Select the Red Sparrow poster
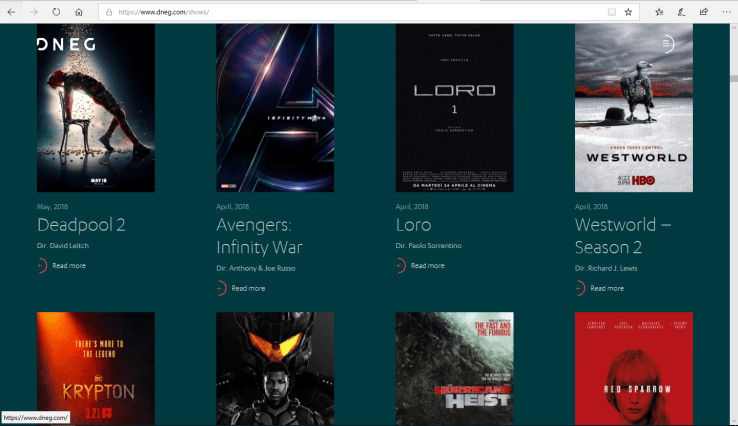 pyautogui.click(x=633, y=368)
